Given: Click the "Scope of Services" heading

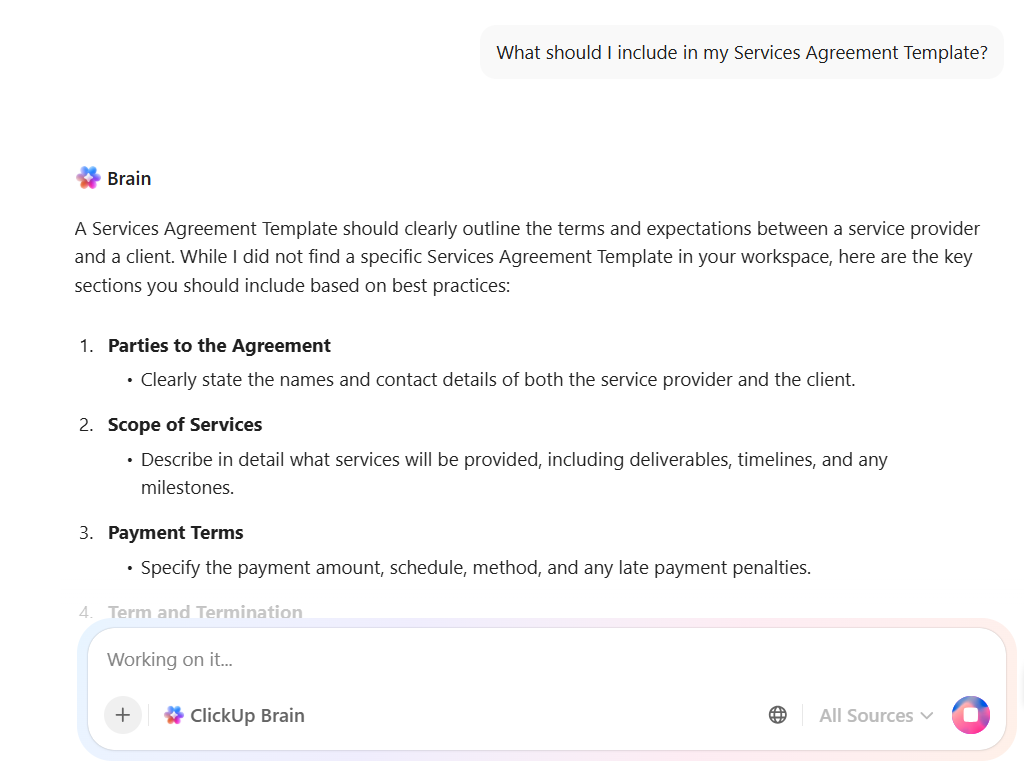Looking at the screenshot, I should 185,425.
